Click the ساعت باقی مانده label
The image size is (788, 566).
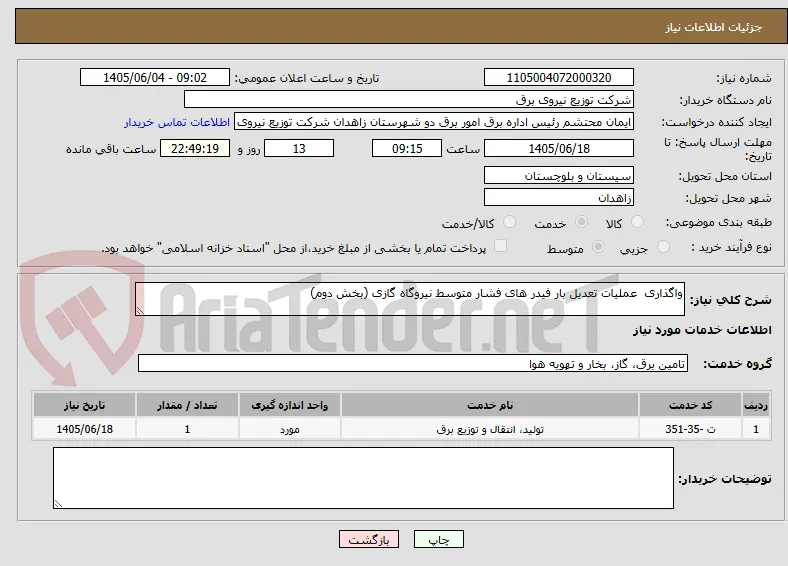point(111,149)
